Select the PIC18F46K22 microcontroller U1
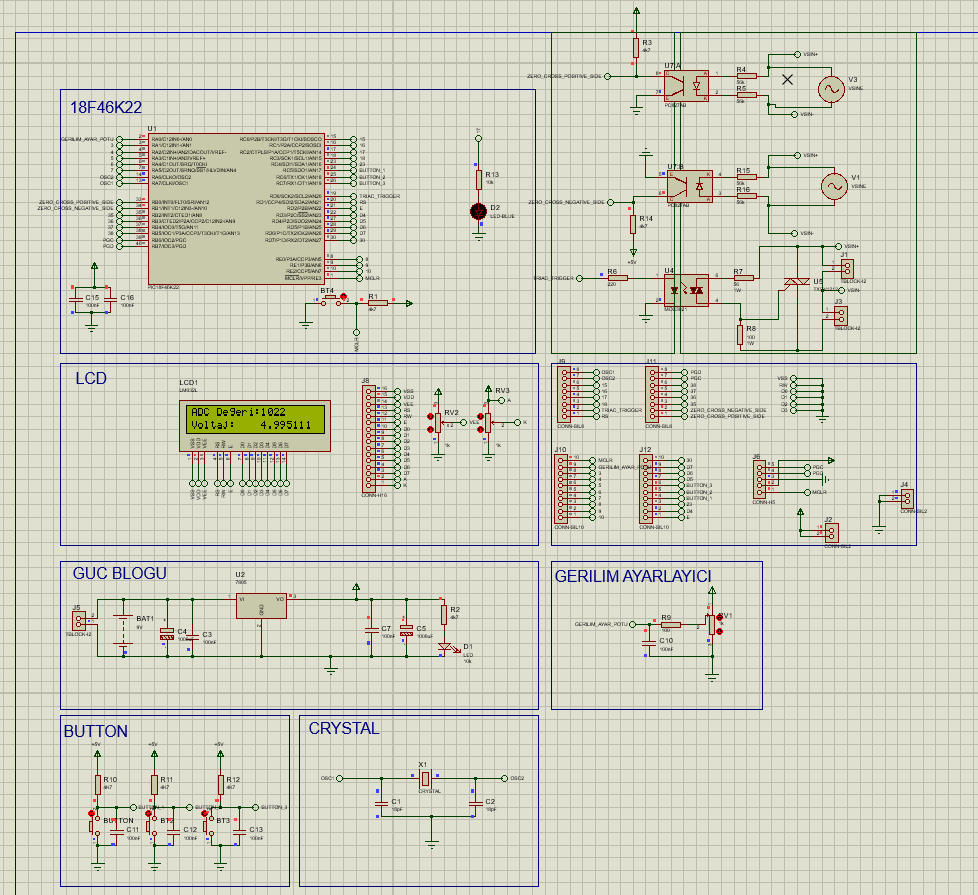The width and height of the screenshot is (978, 895). point(236,209)
